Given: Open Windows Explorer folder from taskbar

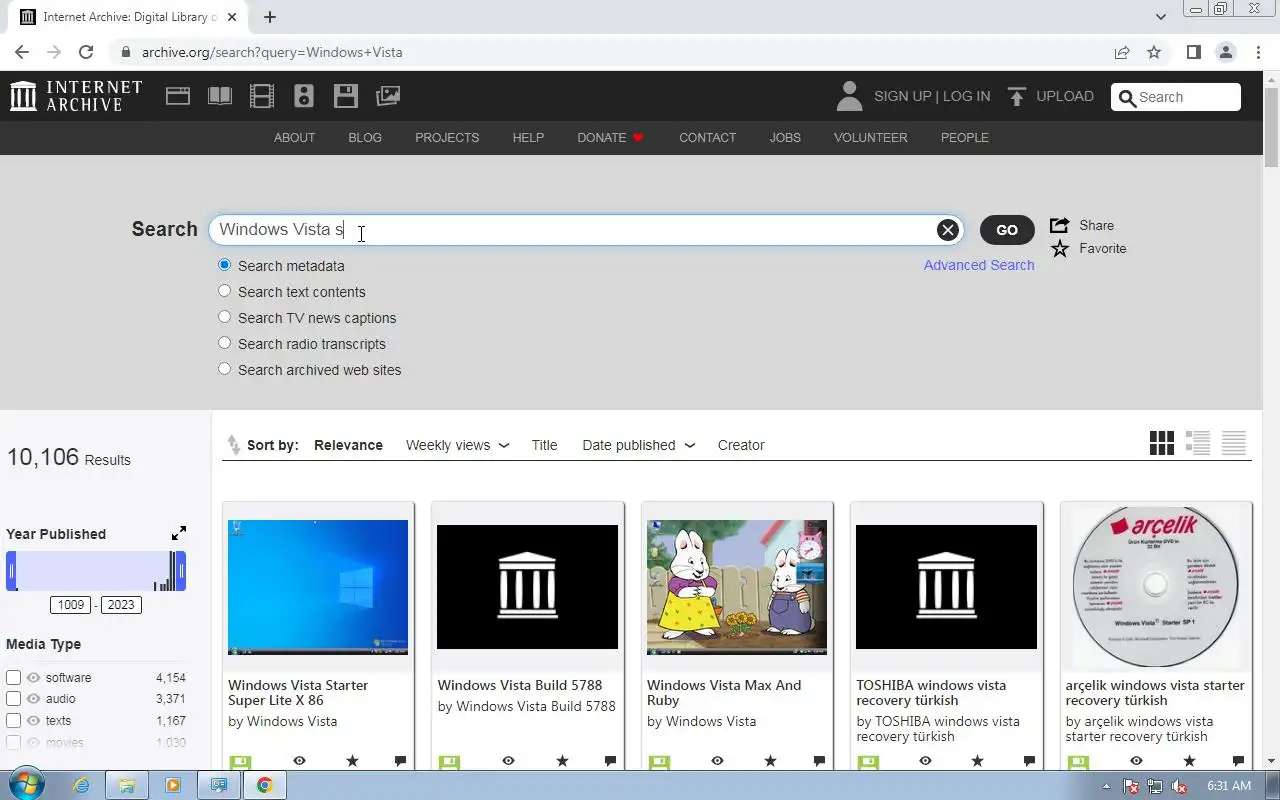Looking at the screenshot, I should click(126, 785).
